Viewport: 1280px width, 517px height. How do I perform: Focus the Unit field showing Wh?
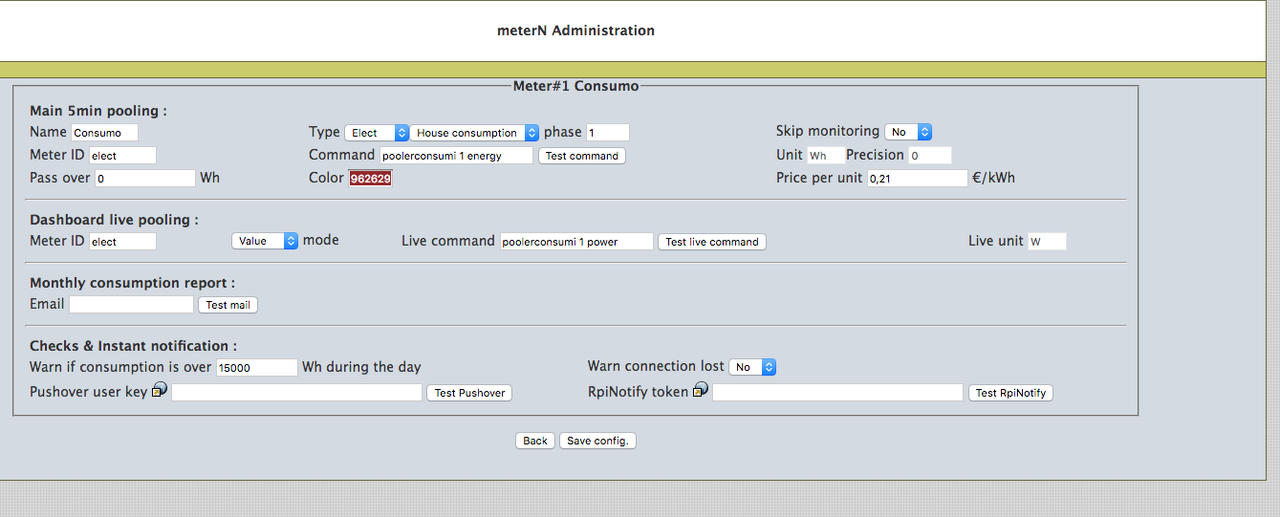pos(825,156)
